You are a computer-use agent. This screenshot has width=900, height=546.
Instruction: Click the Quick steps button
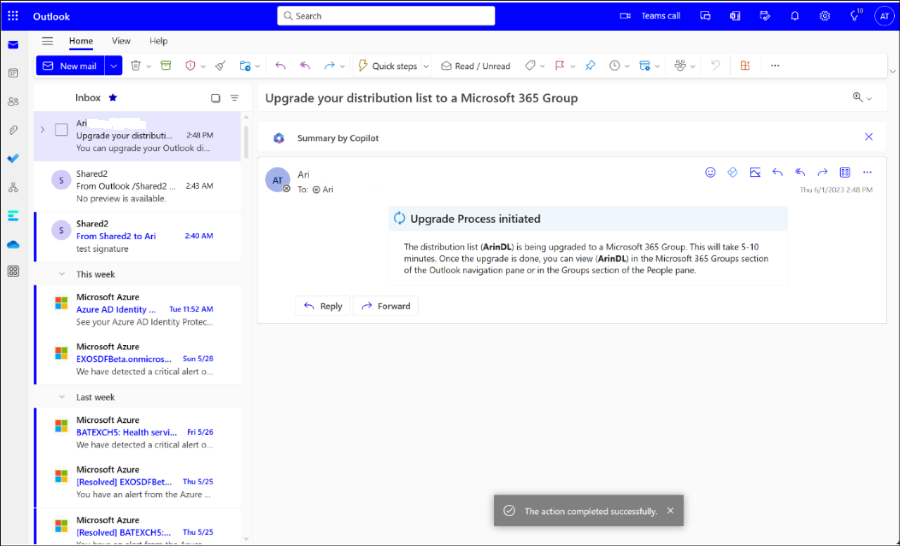[388, 66]
